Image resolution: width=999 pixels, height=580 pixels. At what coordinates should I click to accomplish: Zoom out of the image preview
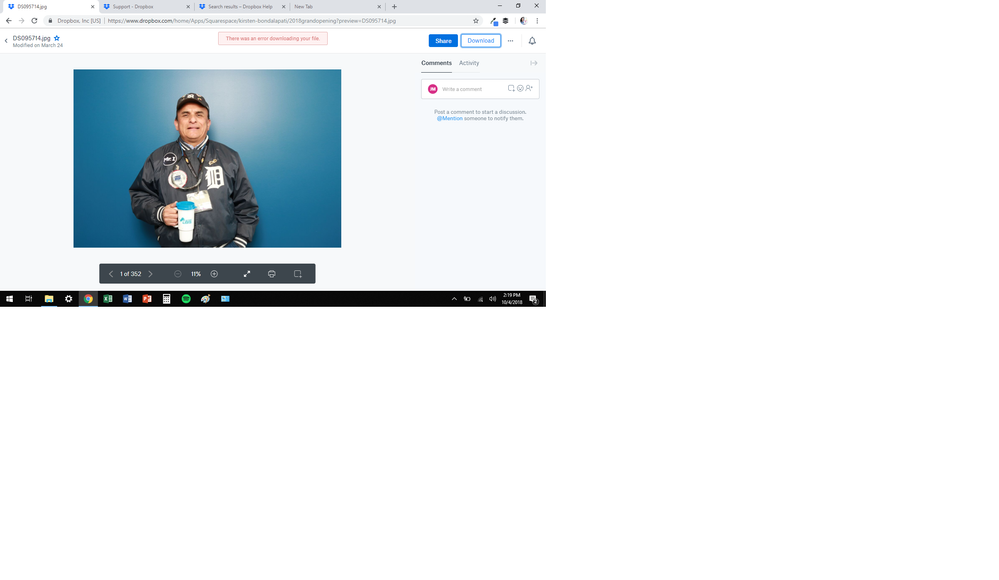click(x=178, y=274)
